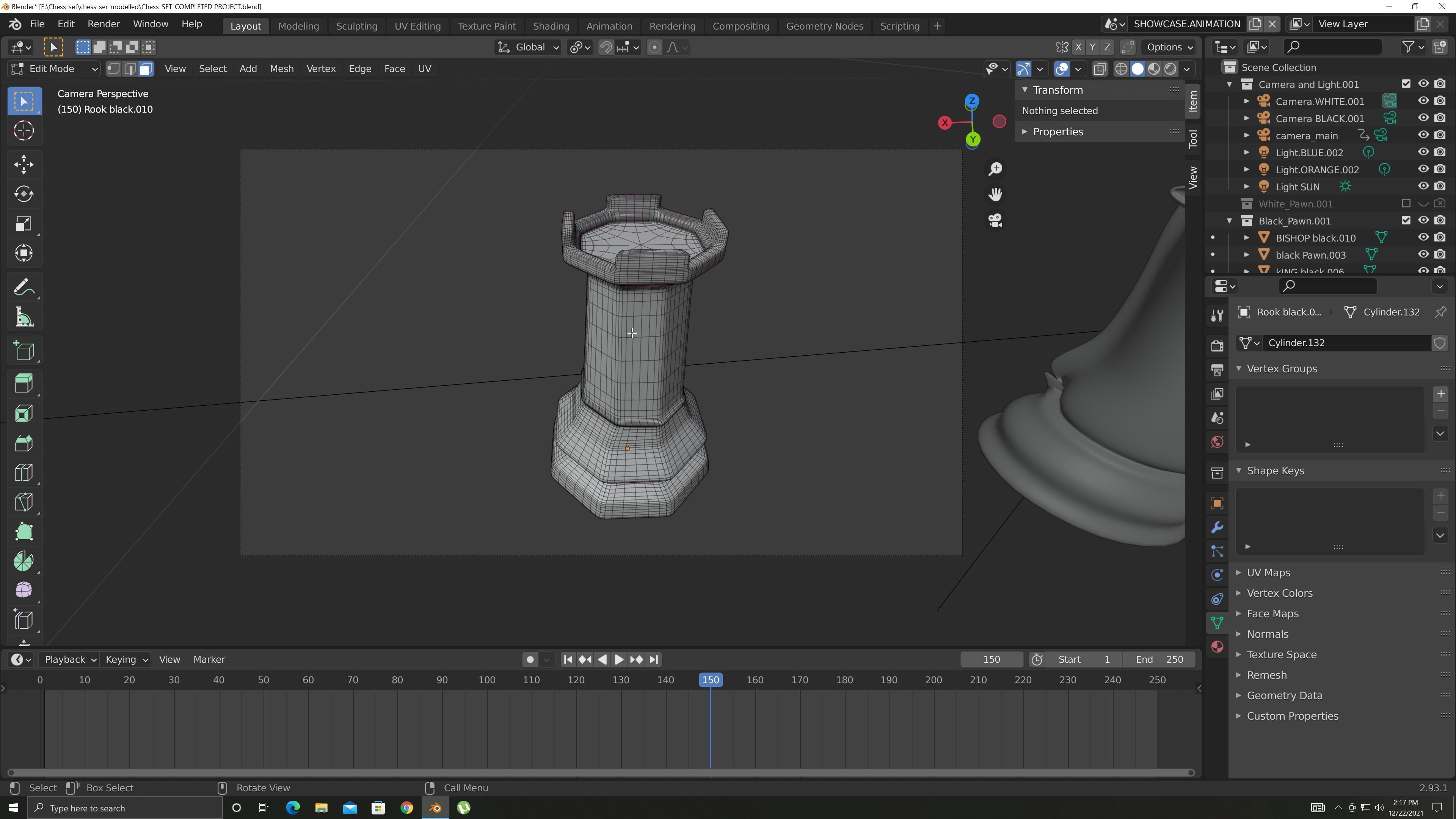Click the End frame field 250

(1159, 660)
